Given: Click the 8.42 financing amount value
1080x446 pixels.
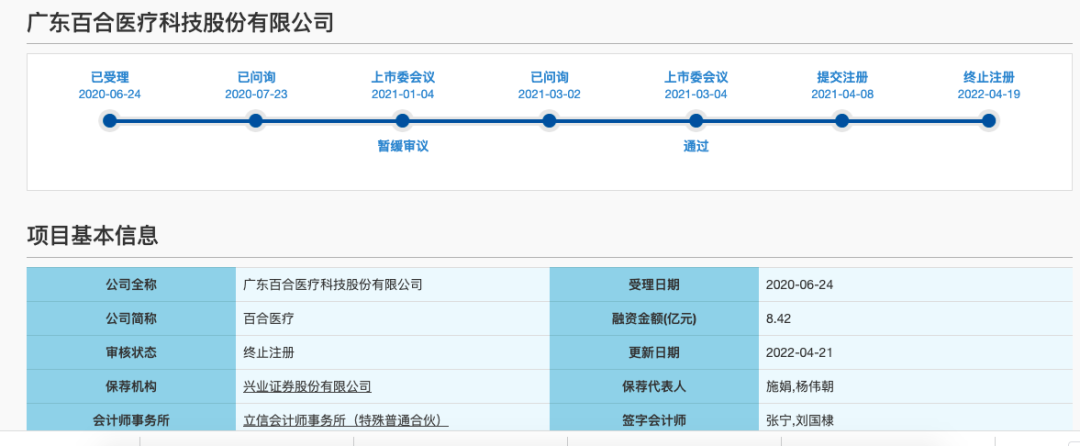Looking at the screenshot, I should coord(778,319).
